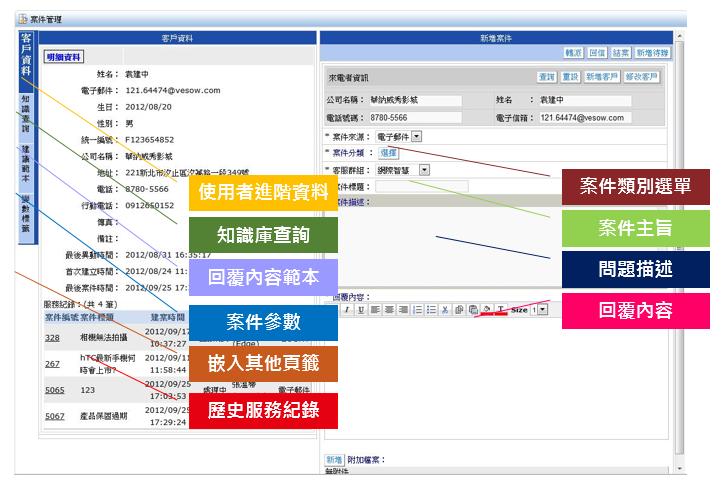Click the 轉派 button

coord(573,53)
